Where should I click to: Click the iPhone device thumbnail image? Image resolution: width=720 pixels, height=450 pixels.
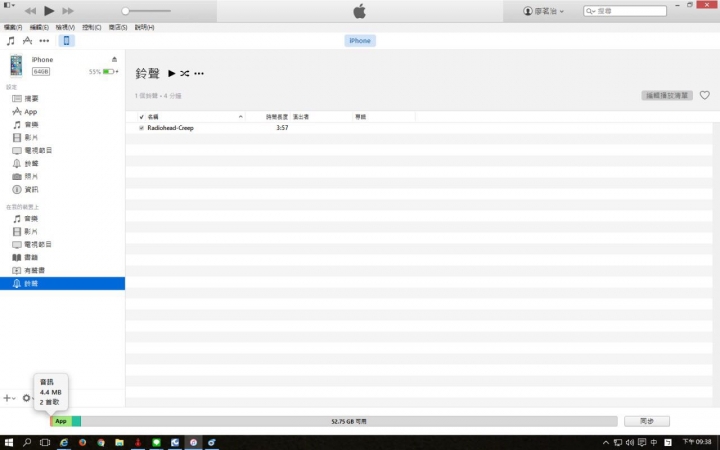(16, 65)
